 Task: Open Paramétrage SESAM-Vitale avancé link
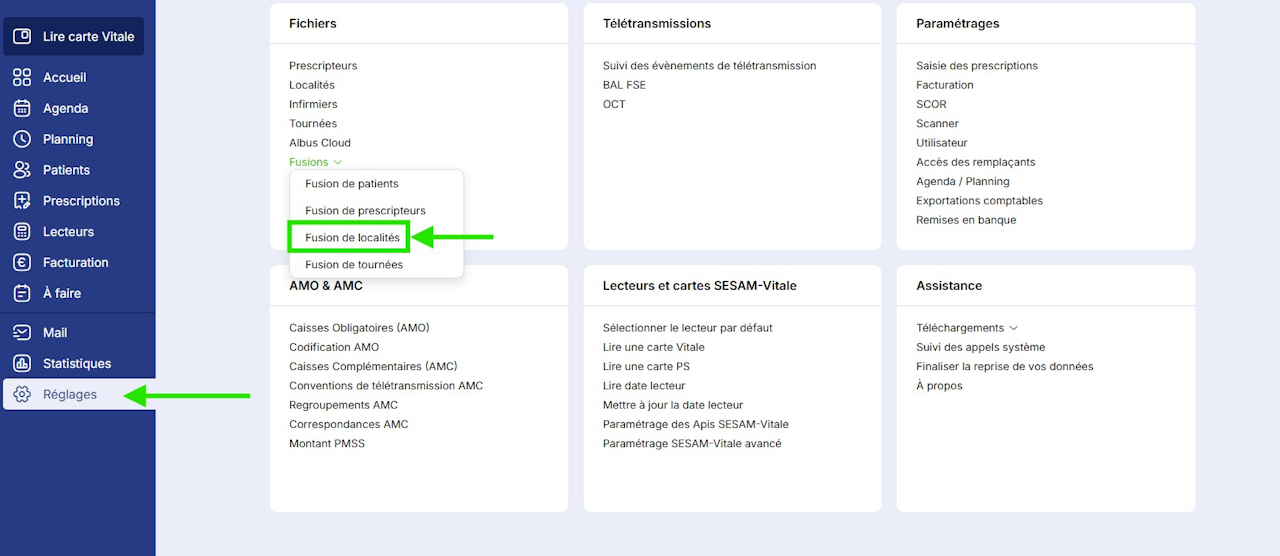click(692, 444)
